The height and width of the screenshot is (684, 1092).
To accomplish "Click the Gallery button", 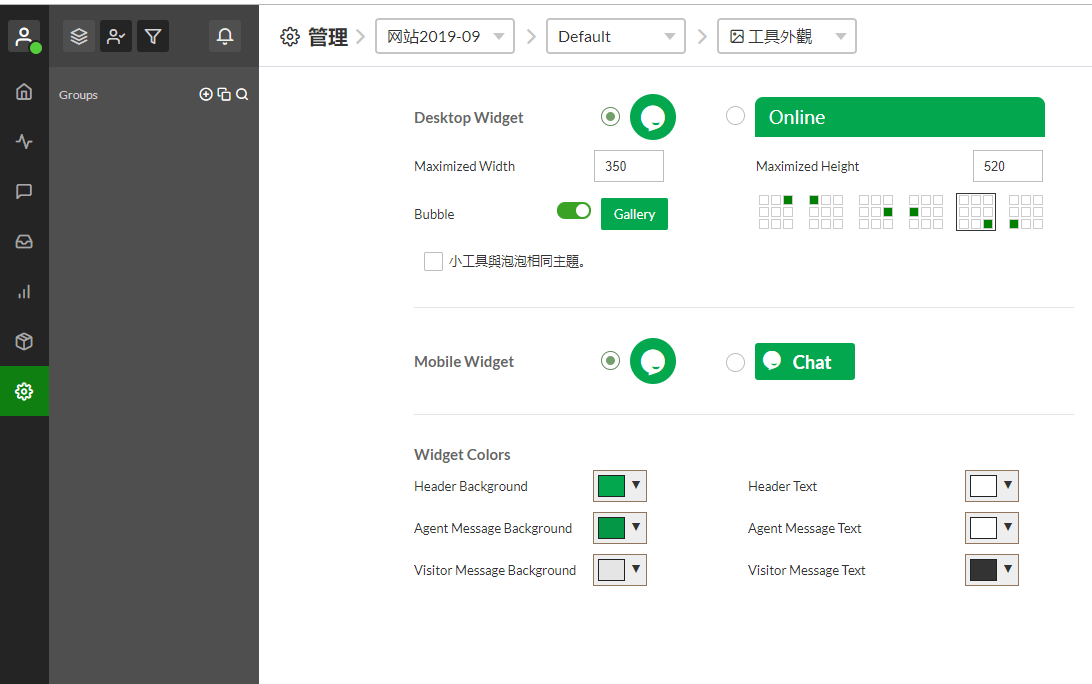I will click(x=634, y=214).
